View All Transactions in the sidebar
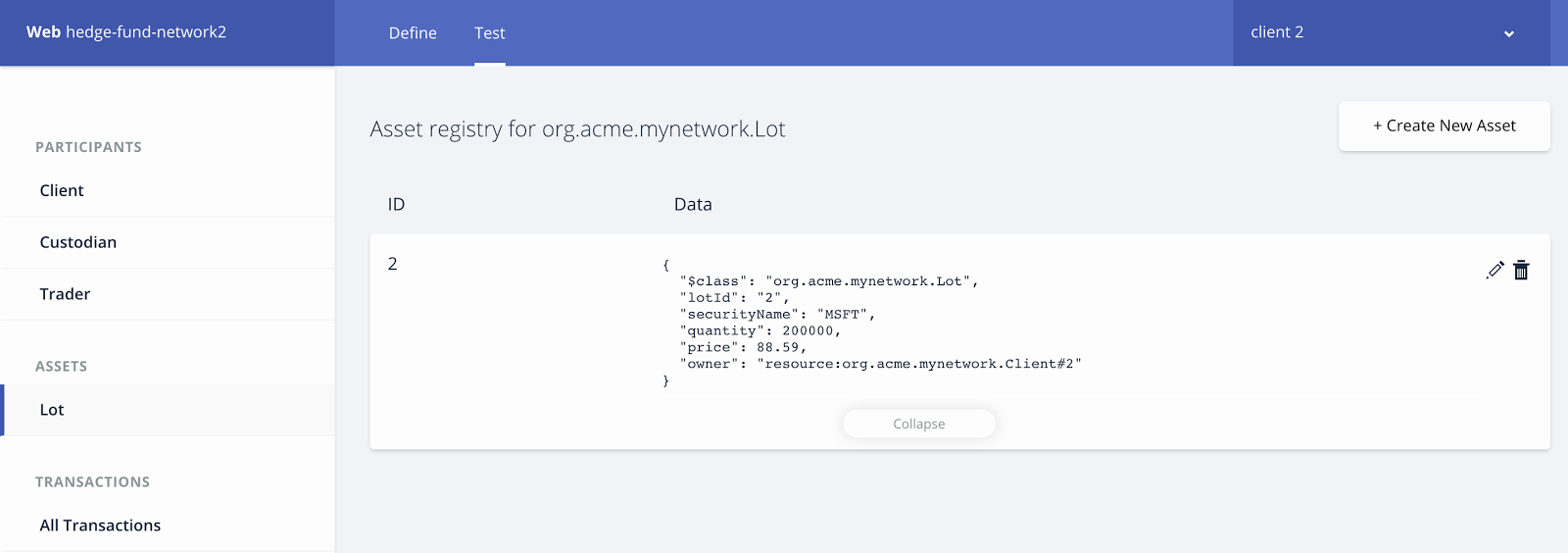 [x=100, y=526]
